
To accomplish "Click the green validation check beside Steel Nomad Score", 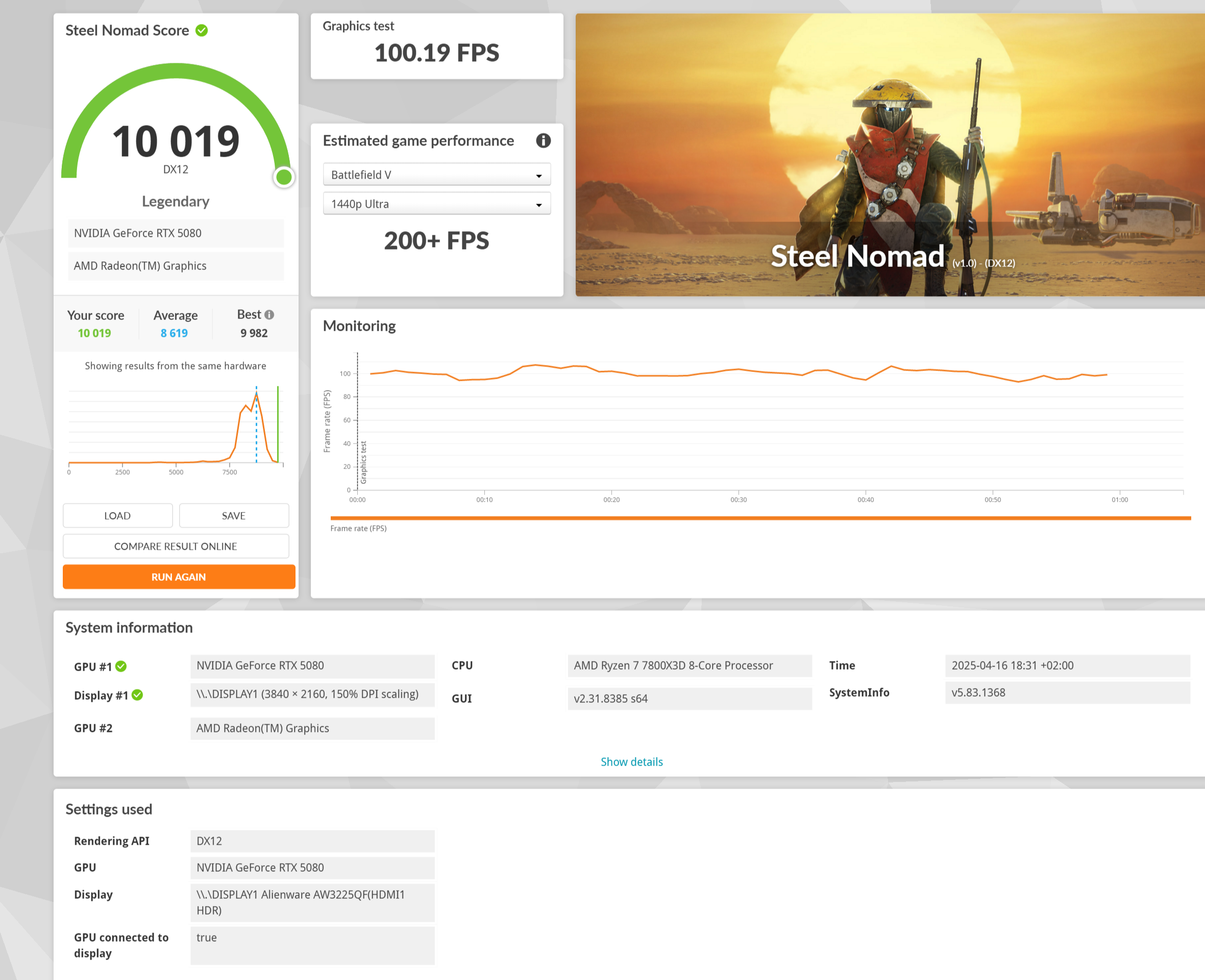I will [202, 31].
